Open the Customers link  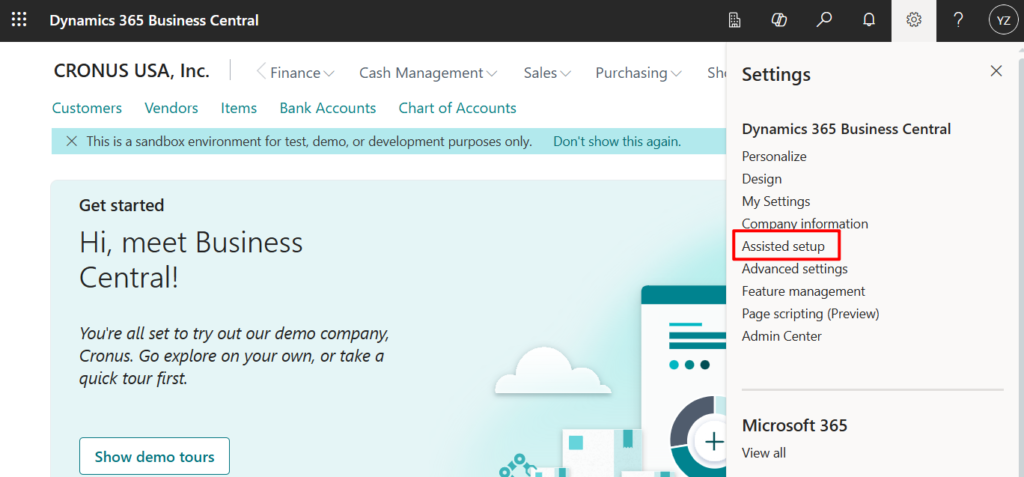point(87,108)
